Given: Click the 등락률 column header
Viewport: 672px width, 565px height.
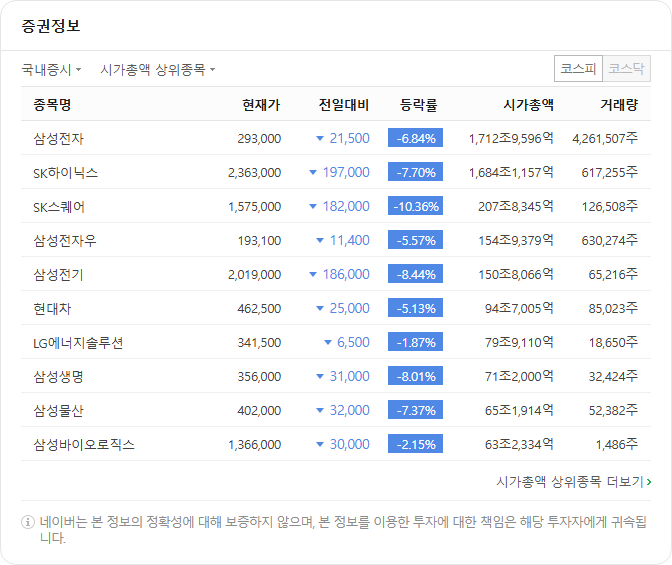Looking at the screenshot, I should point(418,105).
